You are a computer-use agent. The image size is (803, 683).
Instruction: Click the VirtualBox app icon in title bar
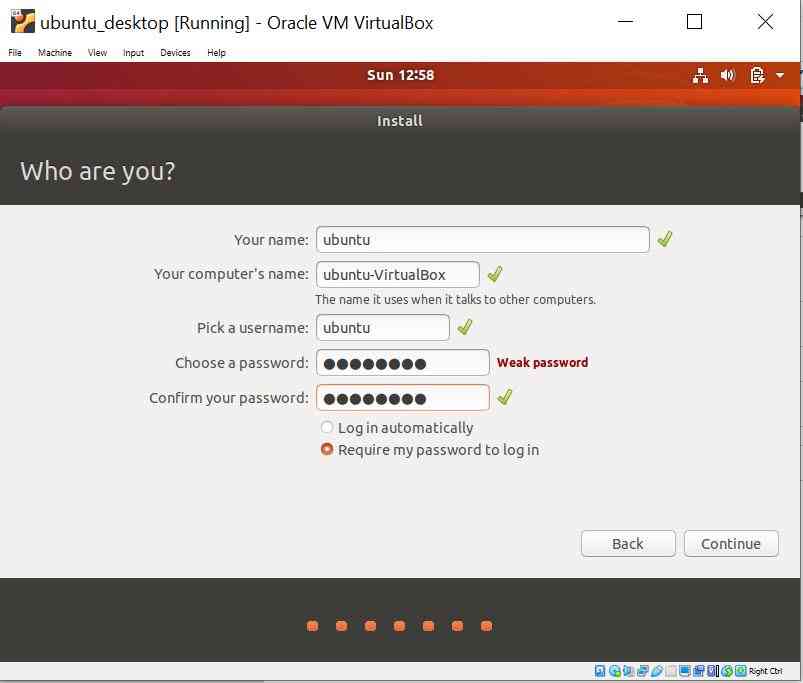point(22,22)
